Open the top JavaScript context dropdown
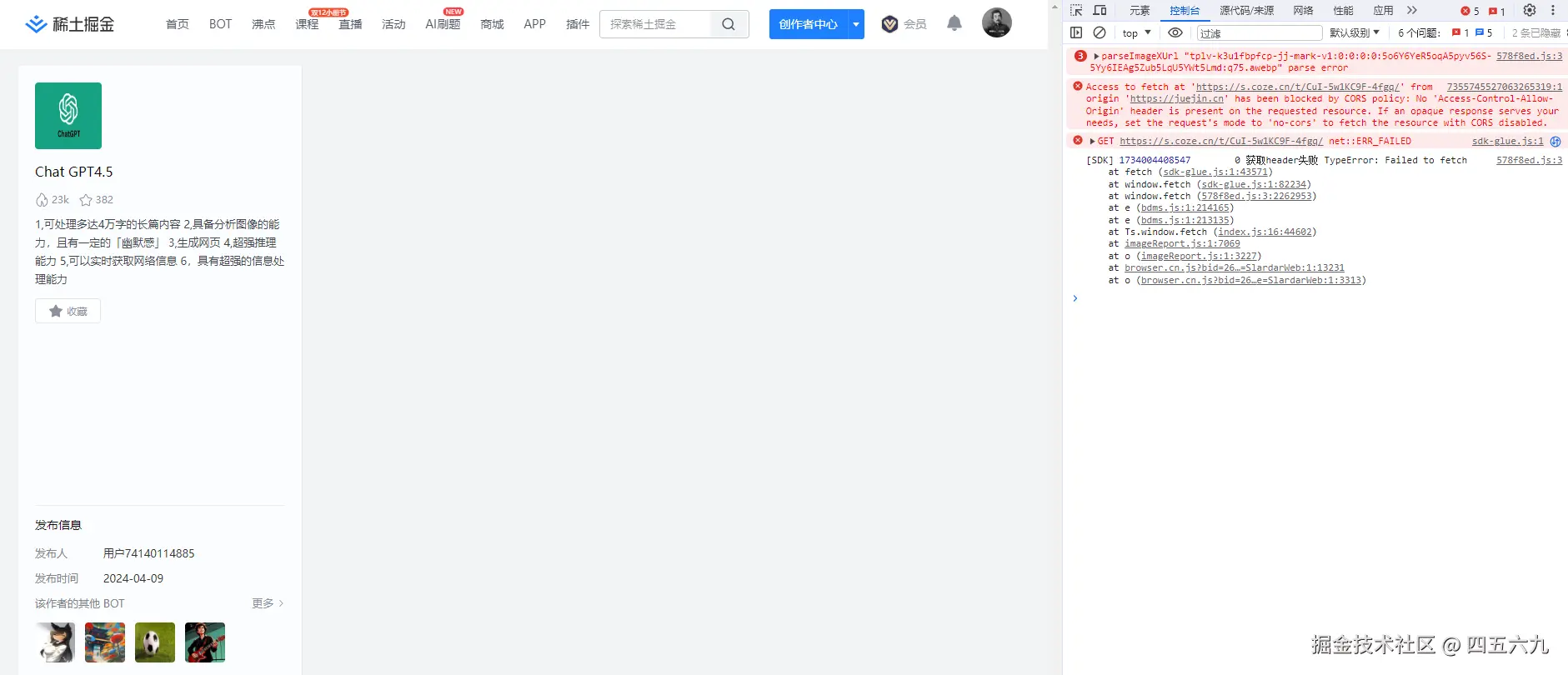1568x675 pixels. click(1136, 33)
